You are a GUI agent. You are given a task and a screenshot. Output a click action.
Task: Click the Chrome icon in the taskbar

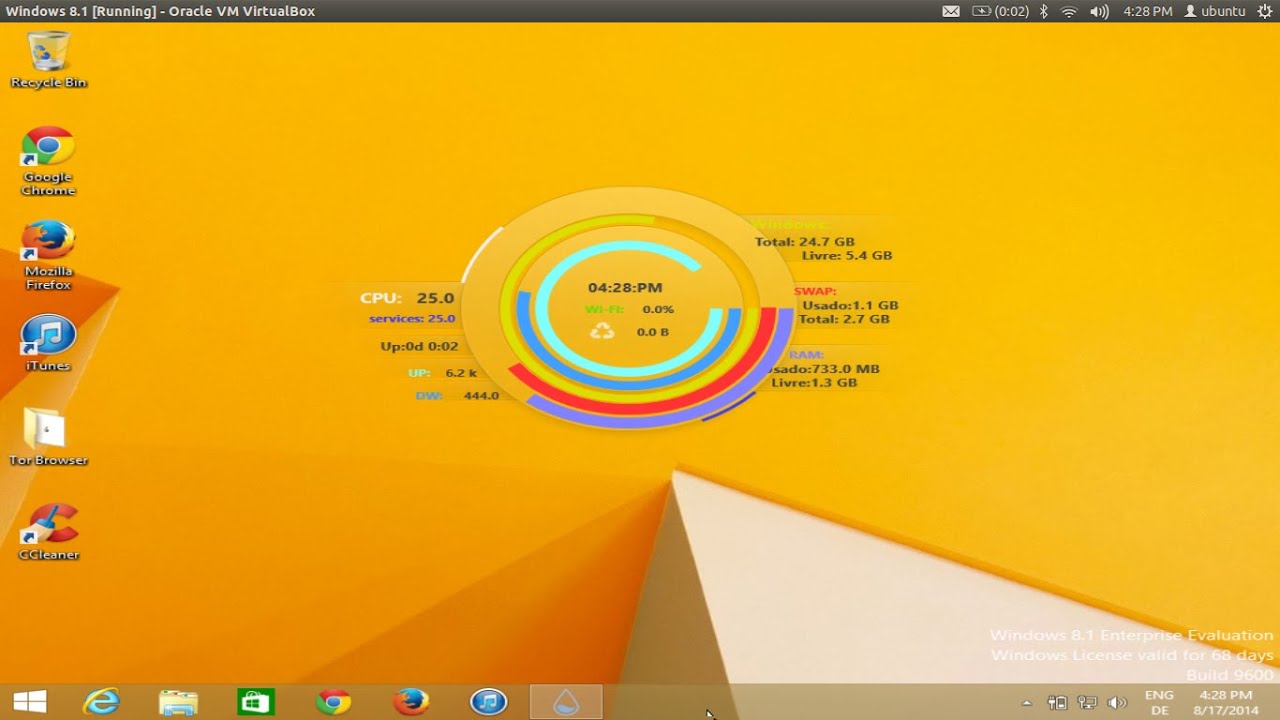(334, 702)
